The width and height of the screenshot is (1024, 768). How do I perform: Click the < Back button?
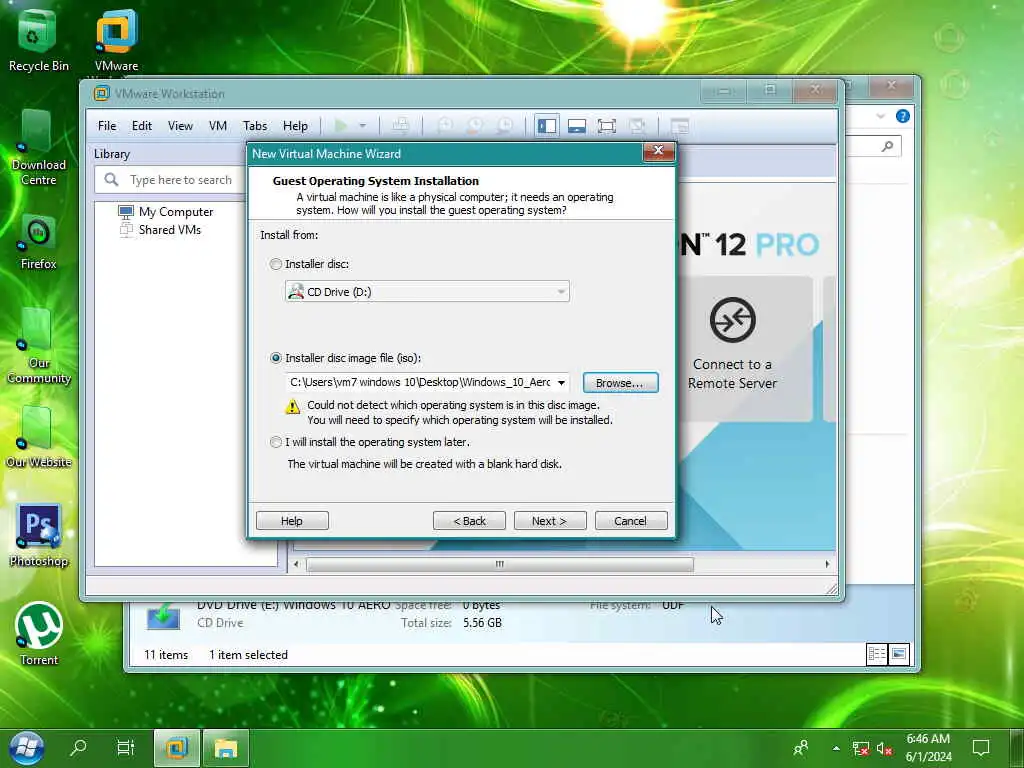tap(469, 520)
